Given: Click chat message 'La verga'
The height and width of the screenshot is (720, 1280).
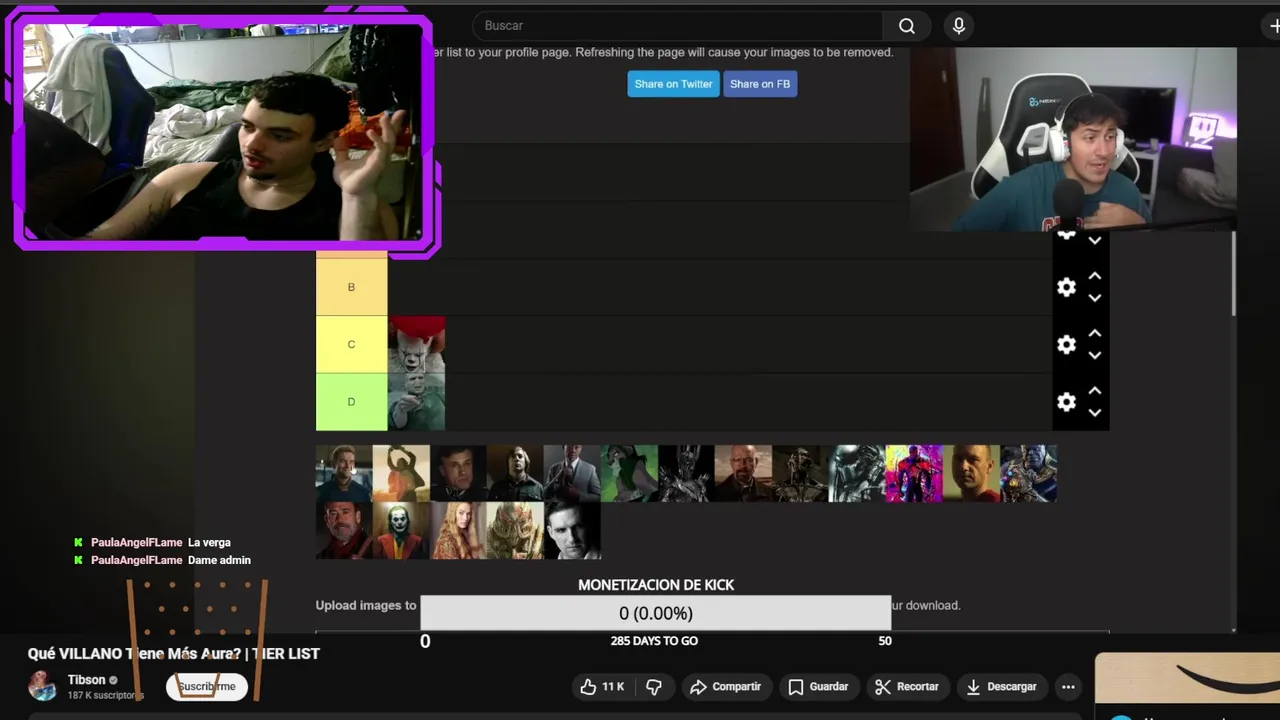Looking at the screenshot, I should (209, 543).
